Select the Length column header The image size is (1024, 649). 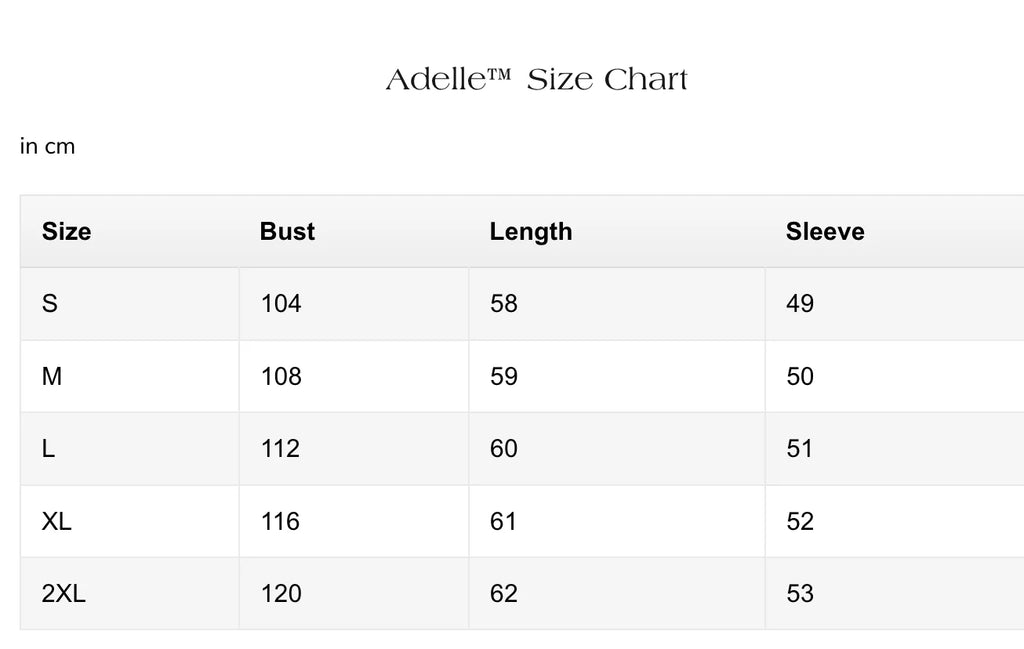coord(531,232)
